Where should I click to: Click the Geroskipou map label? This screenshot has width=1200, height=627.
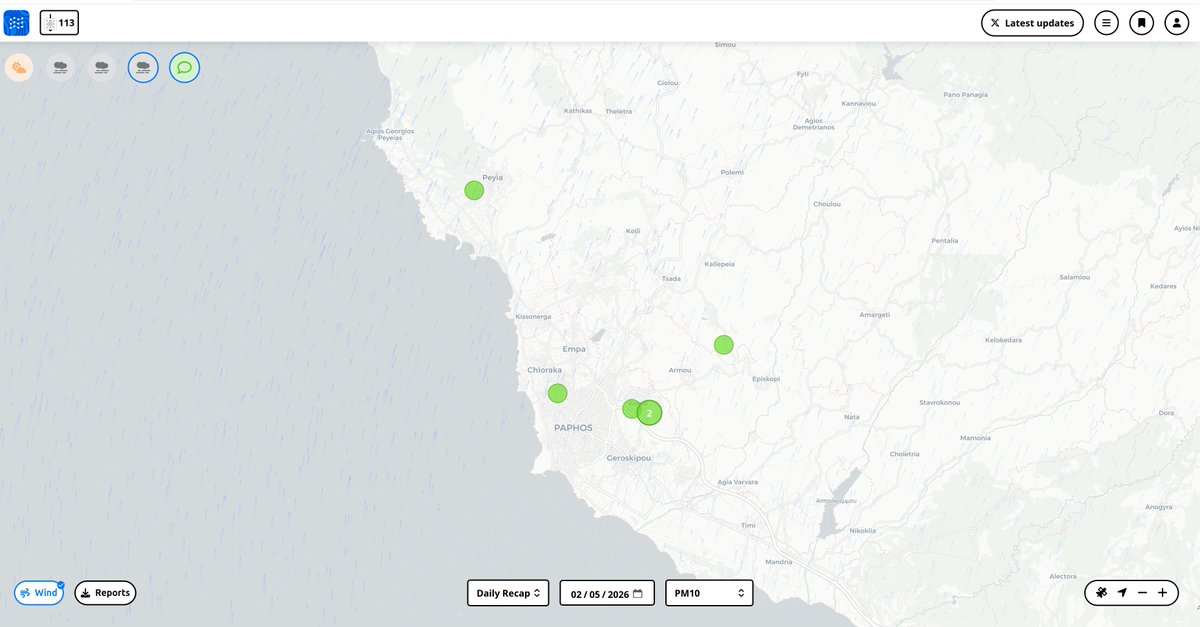(629, 458)
